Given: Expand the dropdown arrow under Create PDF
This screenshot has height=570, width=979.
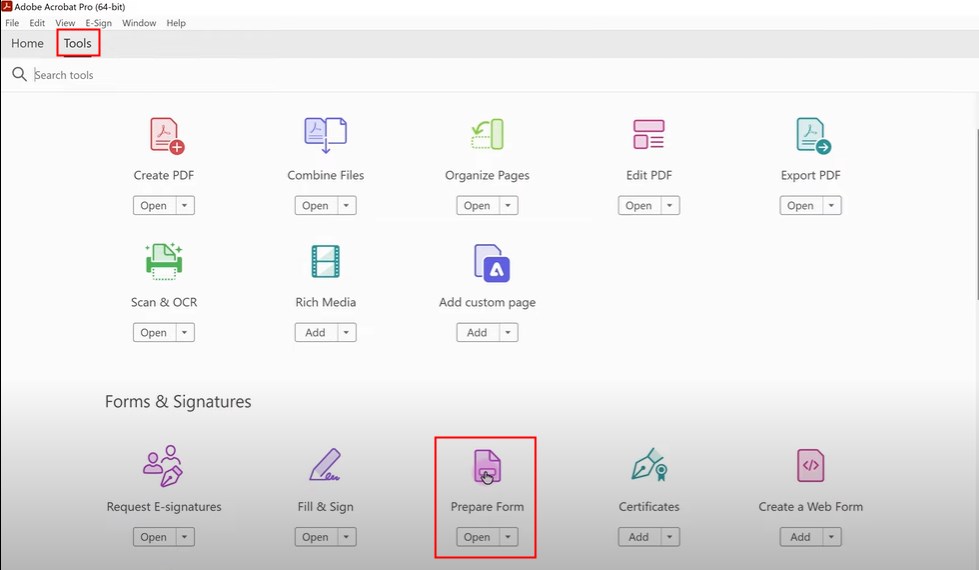Looking at the screenshot, I should (185, 206).
